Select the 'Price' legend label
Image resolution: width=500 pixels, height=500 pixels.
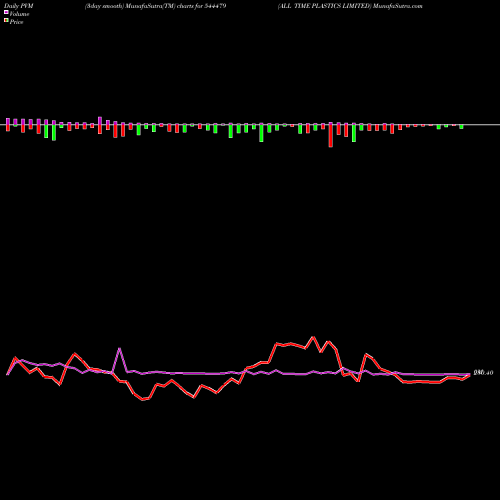(16, 22)
